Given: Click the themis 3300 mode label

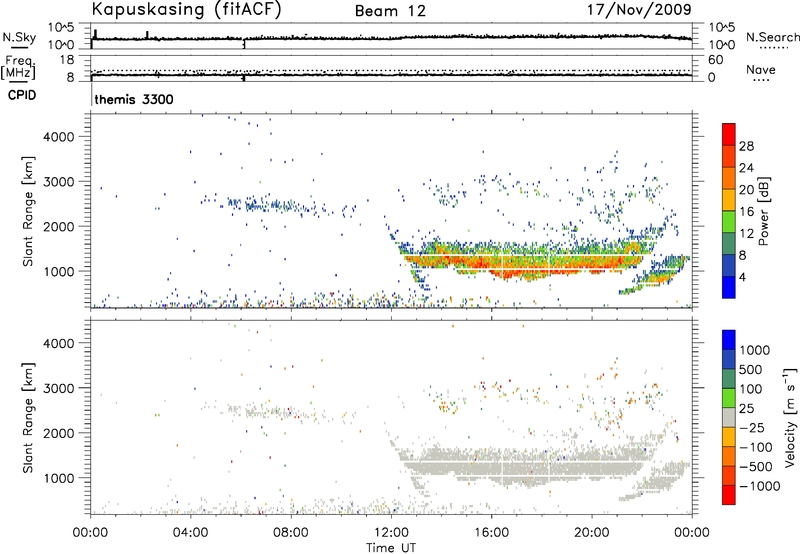Looking at the screenshot, I should [x=134, y=99].
